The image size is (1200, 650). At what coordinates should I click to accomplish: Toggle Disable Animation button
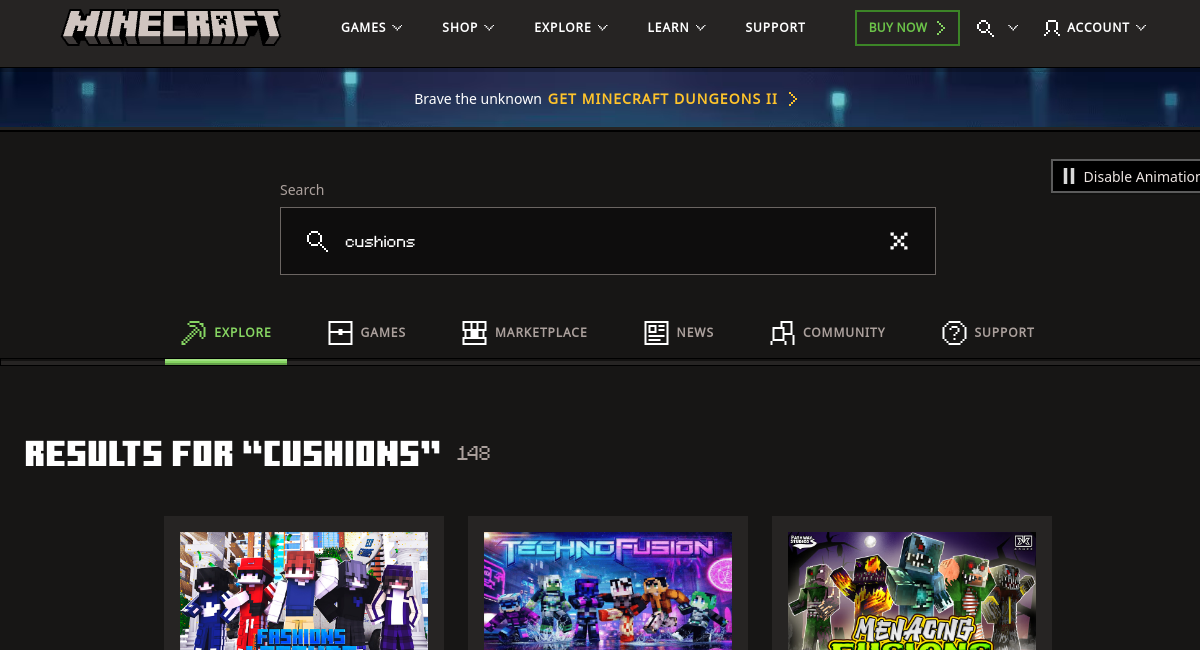point(1126,176)
